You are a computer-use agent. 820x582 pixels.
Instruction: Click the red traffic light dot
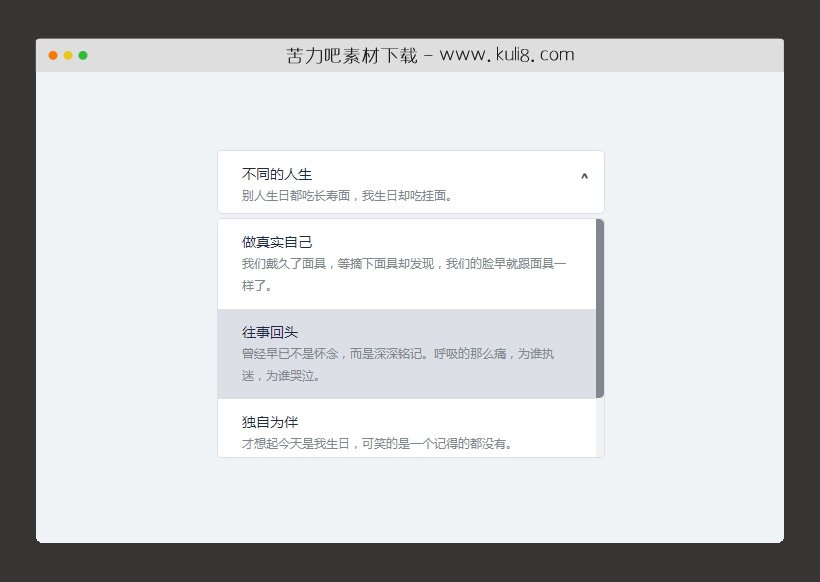[52, 56]
